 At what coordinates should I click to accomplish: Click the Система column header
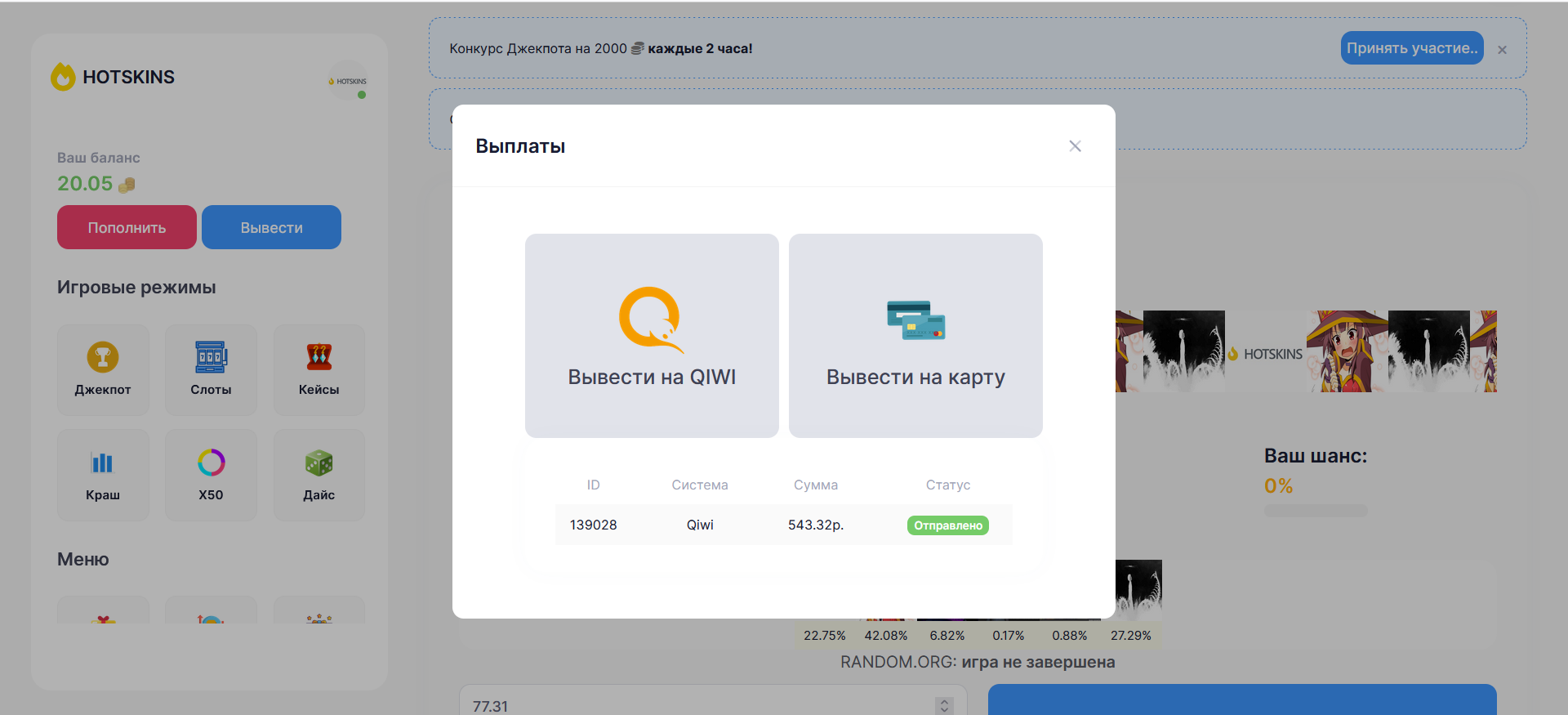coord(700,485)
